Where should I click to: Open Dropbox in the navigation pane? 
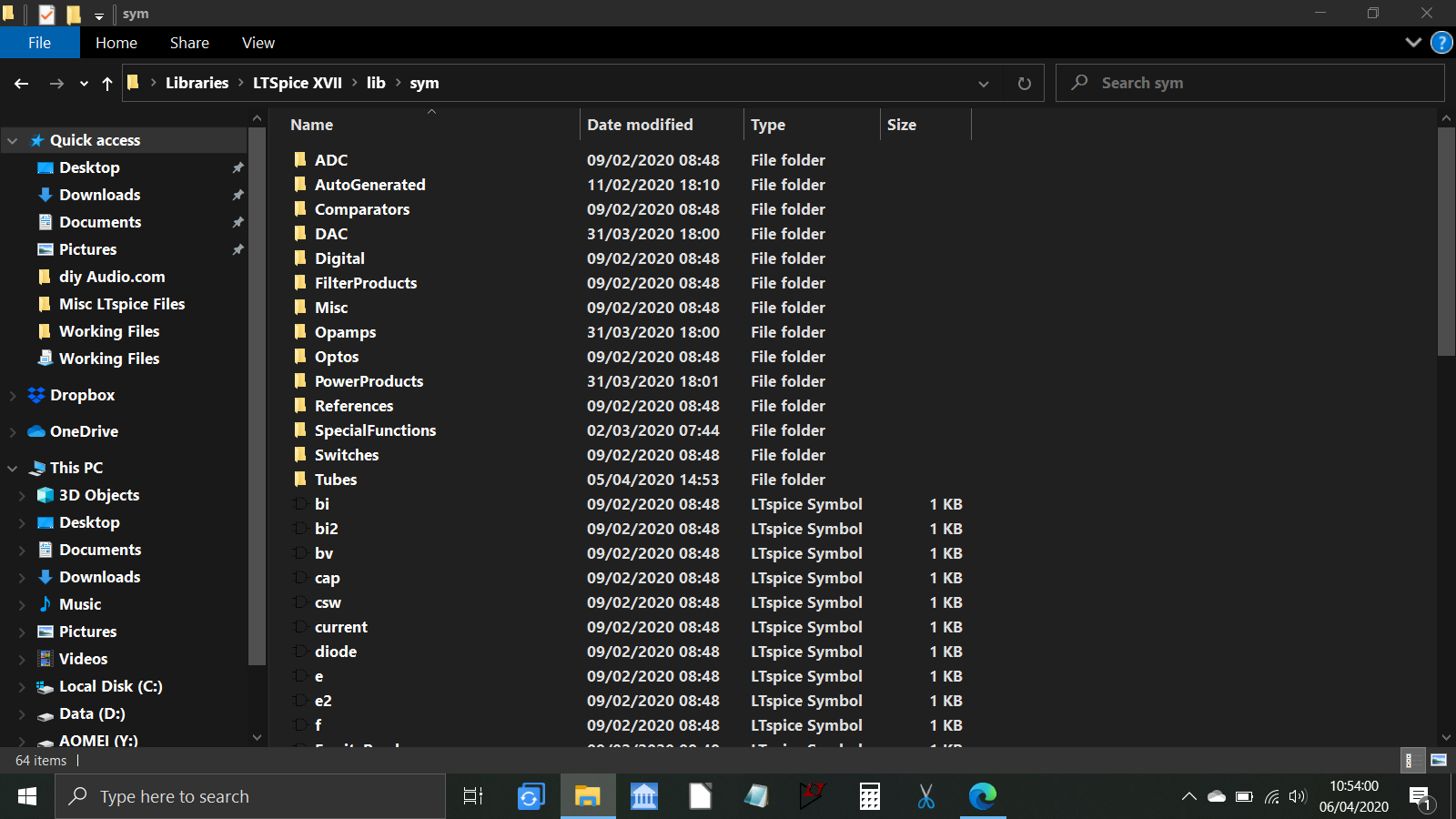coord(82,395)
